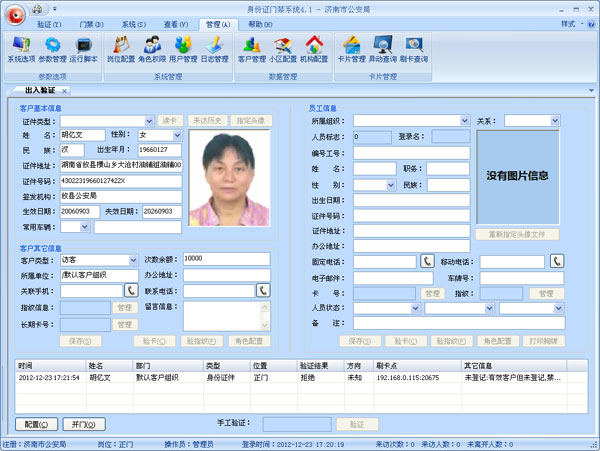Click the 验证结果 column header

point(321,366)
